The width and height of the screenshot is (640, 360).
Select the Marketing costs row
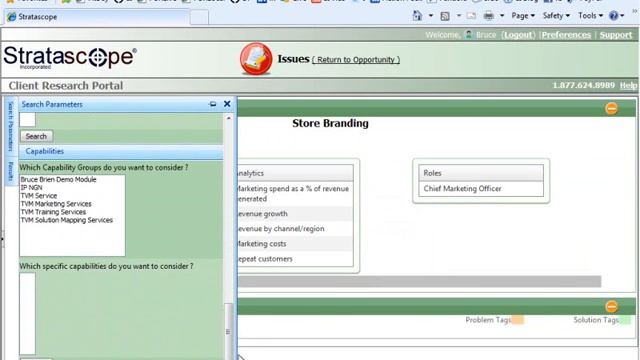click(x=296, y=244)
